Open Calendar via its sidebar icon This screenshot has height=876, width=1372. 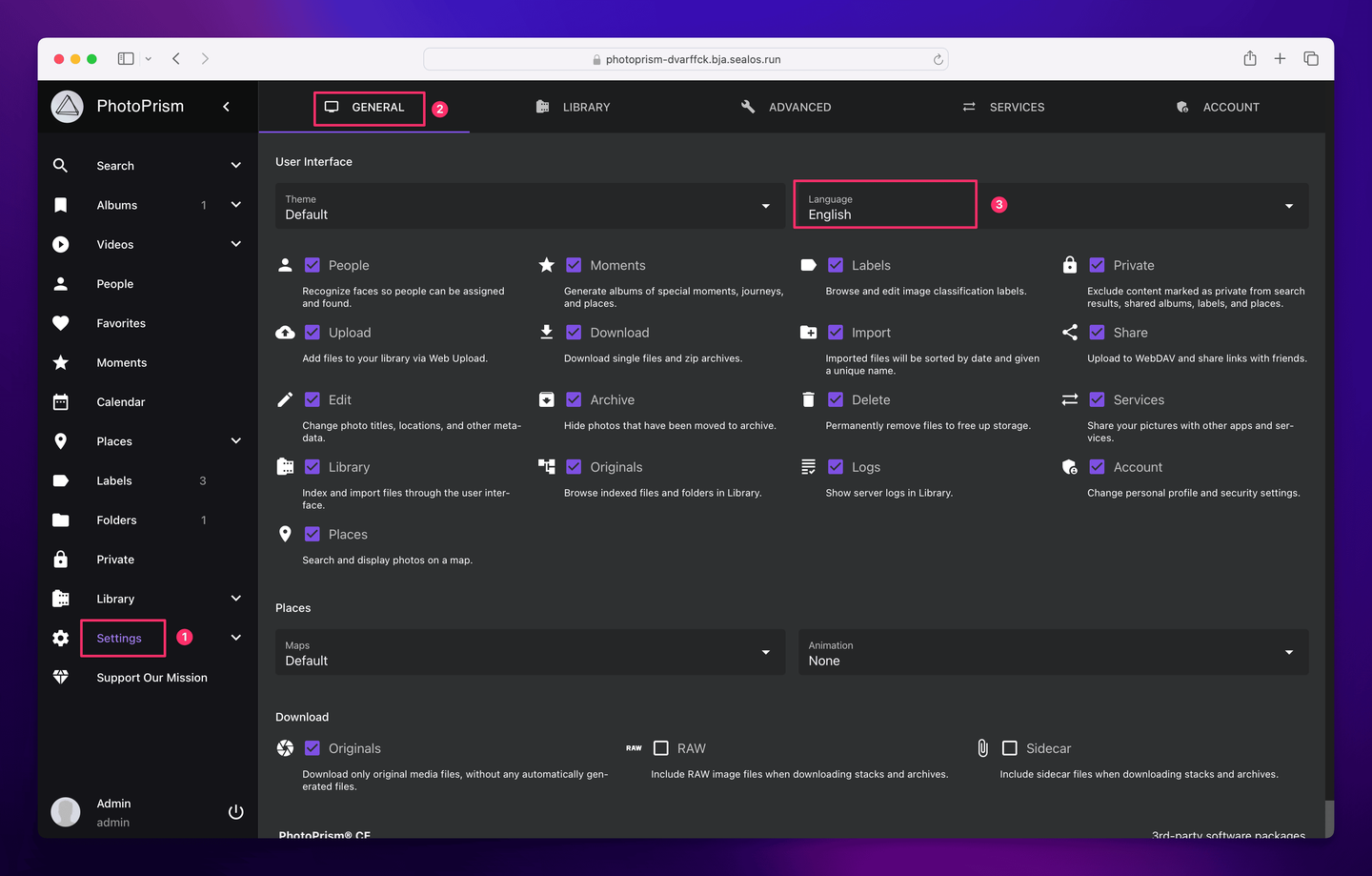(x=61, y=402)
